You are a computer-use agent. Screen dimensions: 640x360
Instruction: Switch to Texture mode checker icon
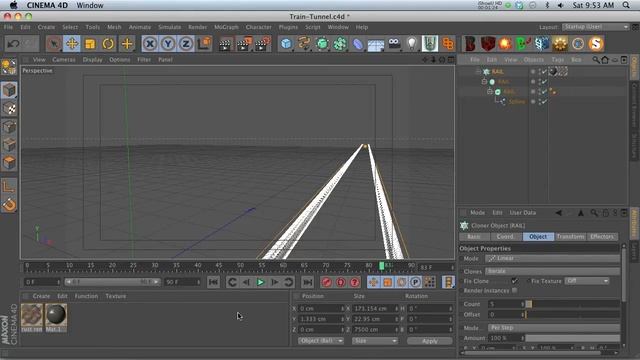point(9,109)
